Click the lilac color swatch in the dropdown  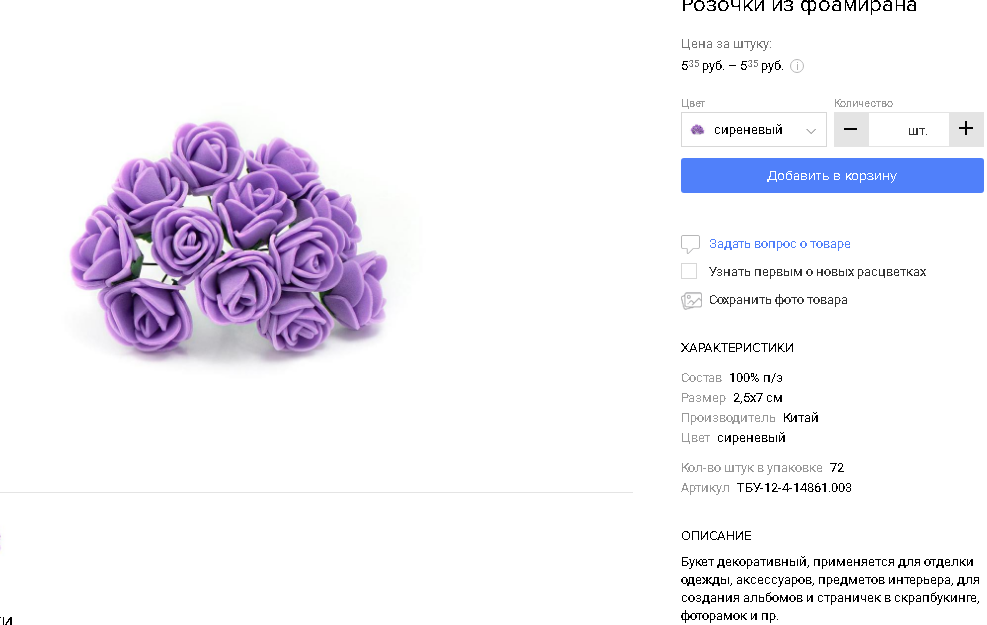click(698, 130)
